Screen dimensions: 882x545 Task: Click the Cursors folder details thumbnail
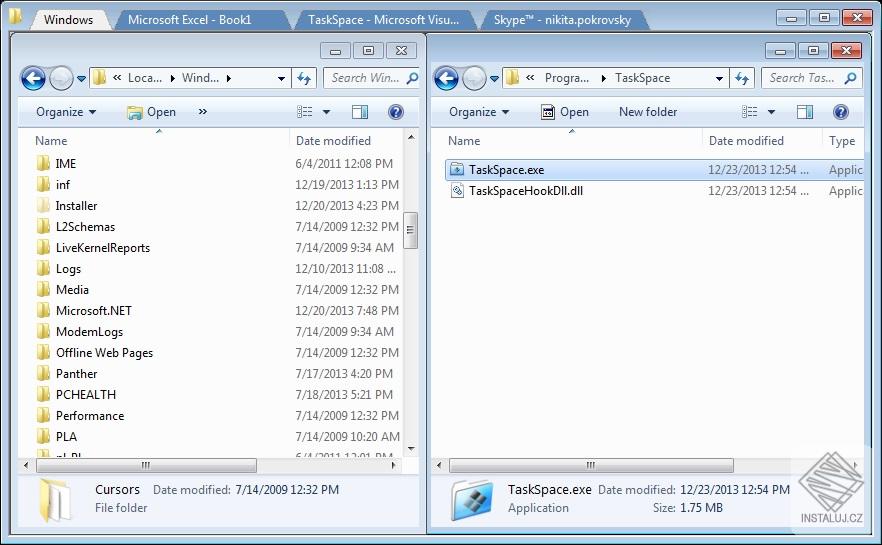point(55,499)
